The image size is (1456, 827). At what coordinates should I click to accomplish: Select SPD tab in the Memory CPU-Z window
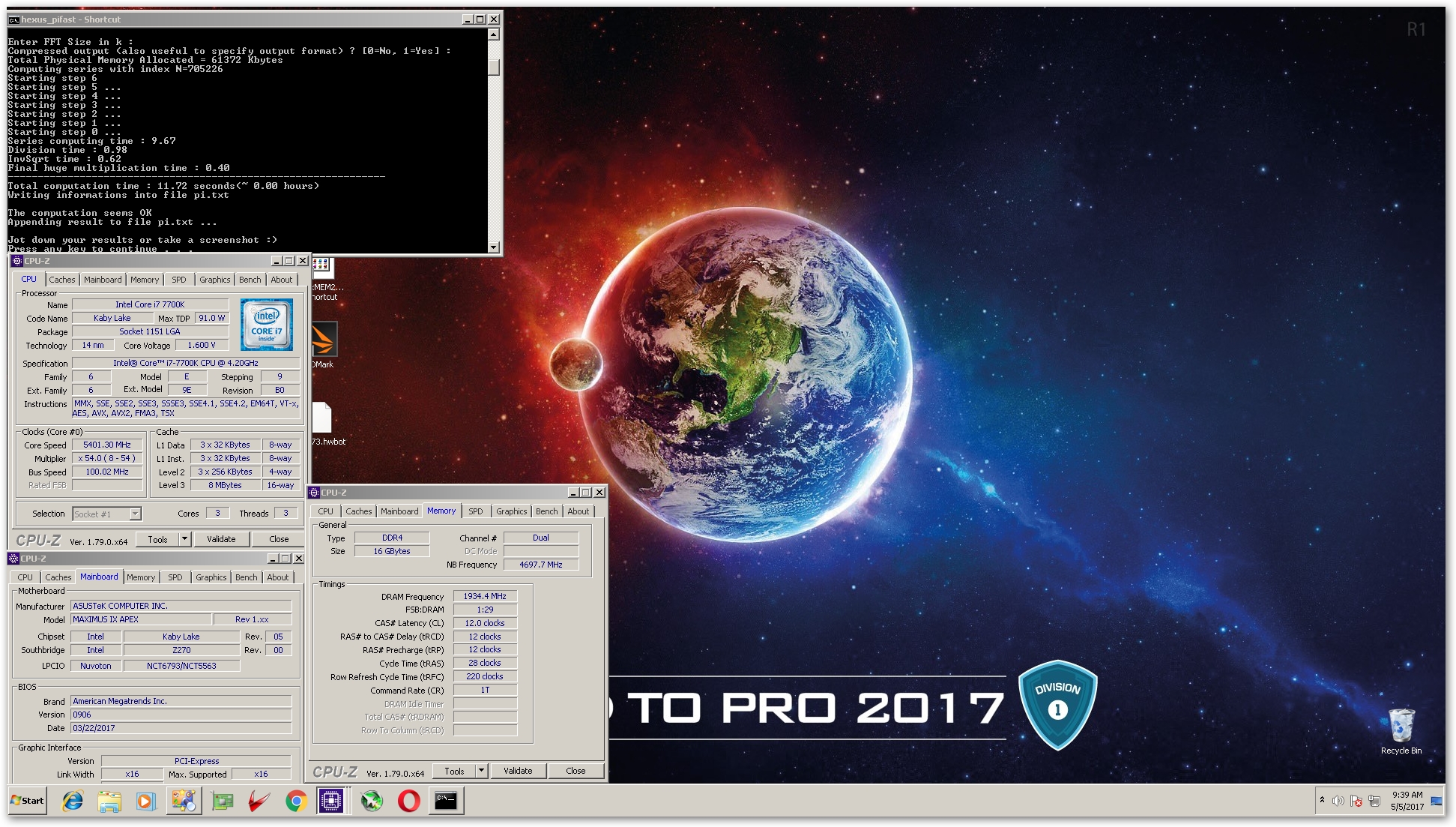pyautogui.click(x=476, y=511)
